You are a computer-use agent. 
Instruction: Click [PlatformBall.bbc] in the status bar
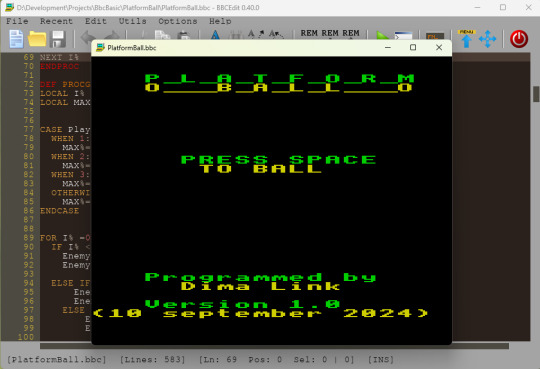[x=57, y=359]
